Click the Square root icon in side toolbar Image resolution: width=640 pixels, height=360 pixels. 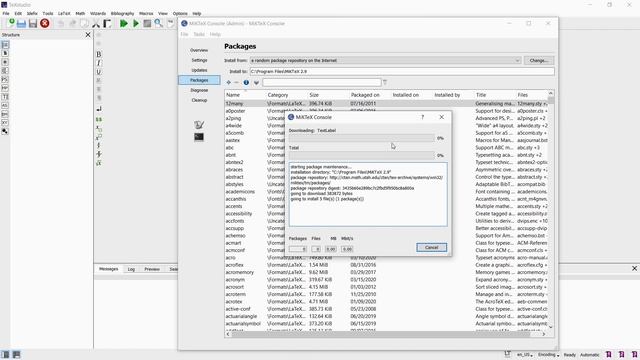pyautogui.click(x=99, y=163)
